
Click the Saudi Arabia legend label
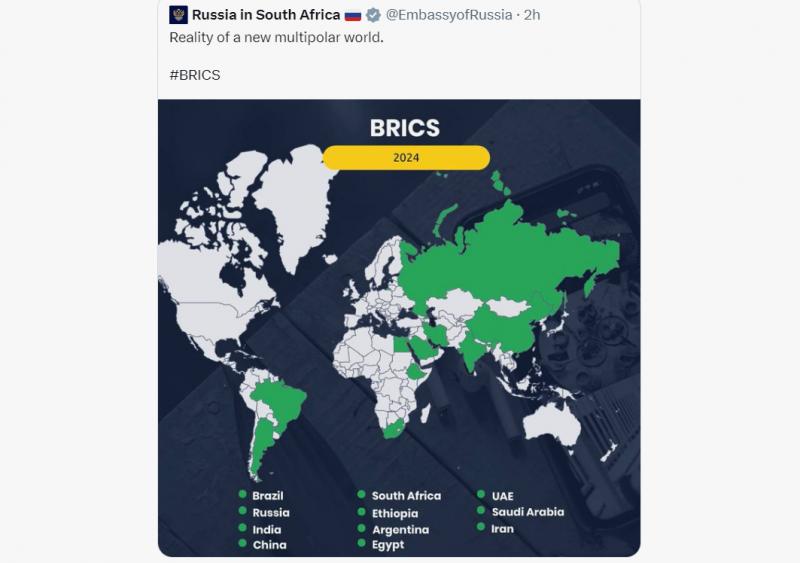pyautogui.click(x=528, y=512)
